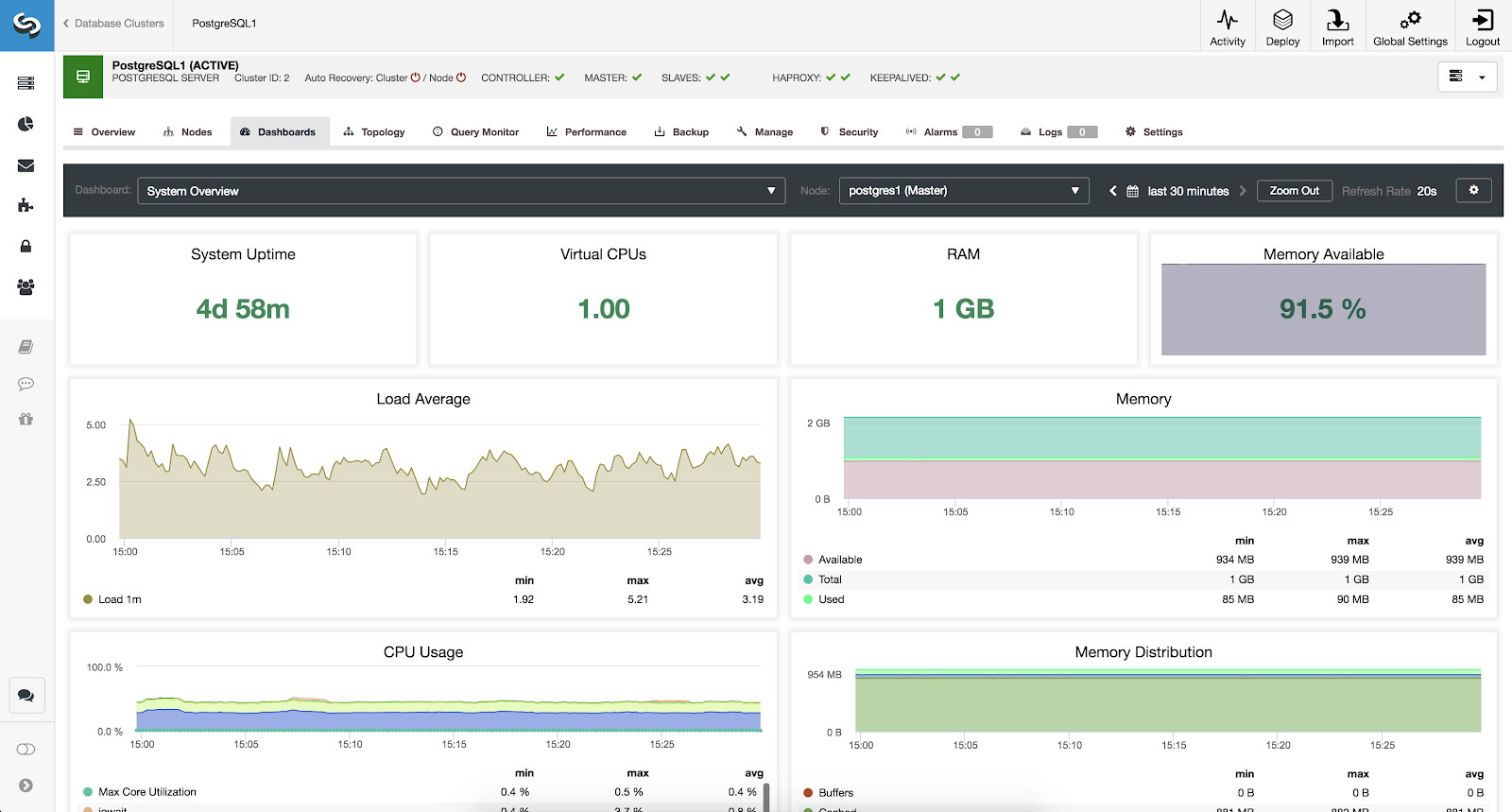Click the Zoom Out button
The image size is (1512, 812).
(1295, 191)
